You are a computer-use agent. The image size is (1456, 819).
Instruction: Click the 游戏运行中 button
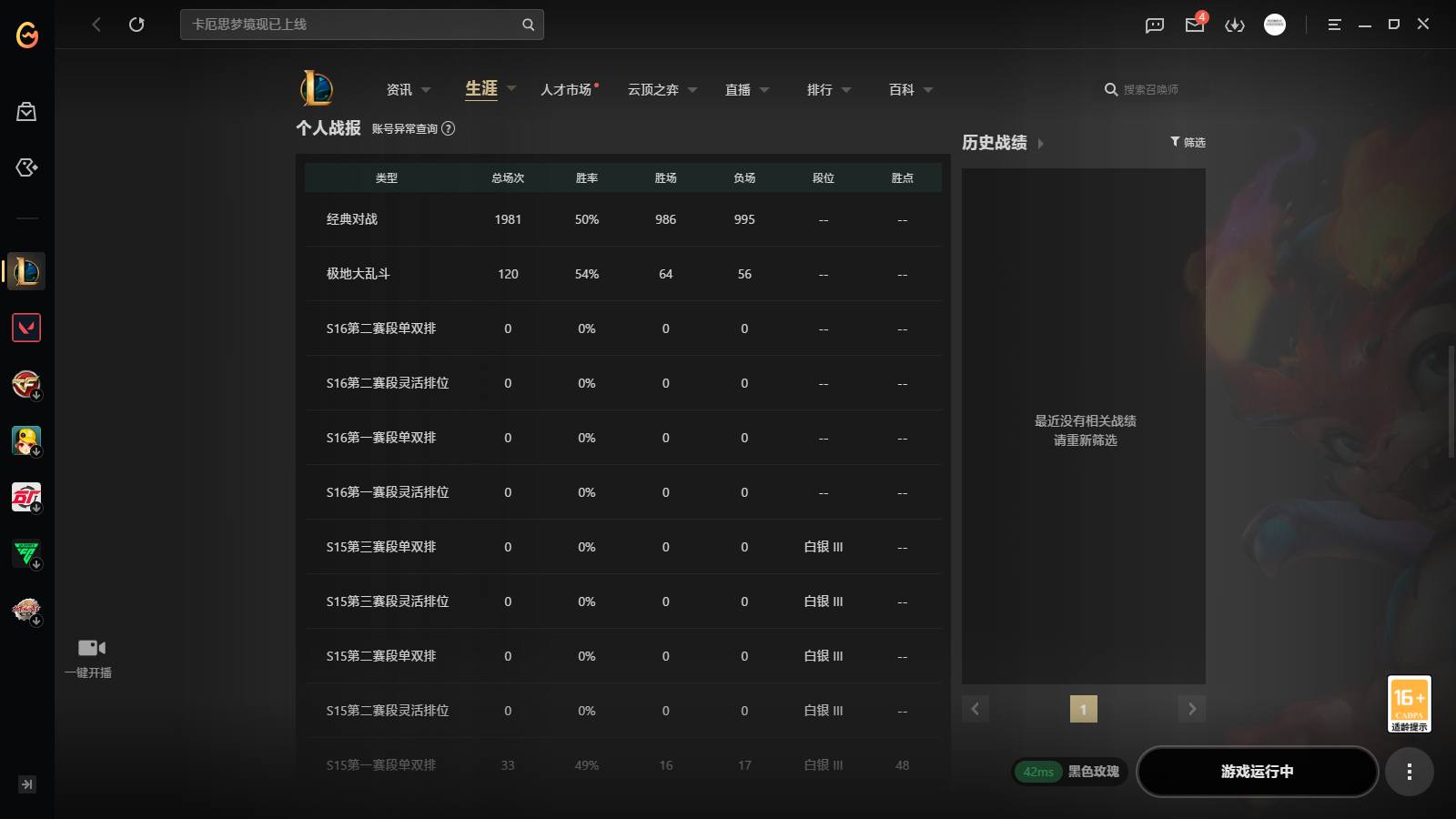pyautogui.click(x=1258, y=772)
